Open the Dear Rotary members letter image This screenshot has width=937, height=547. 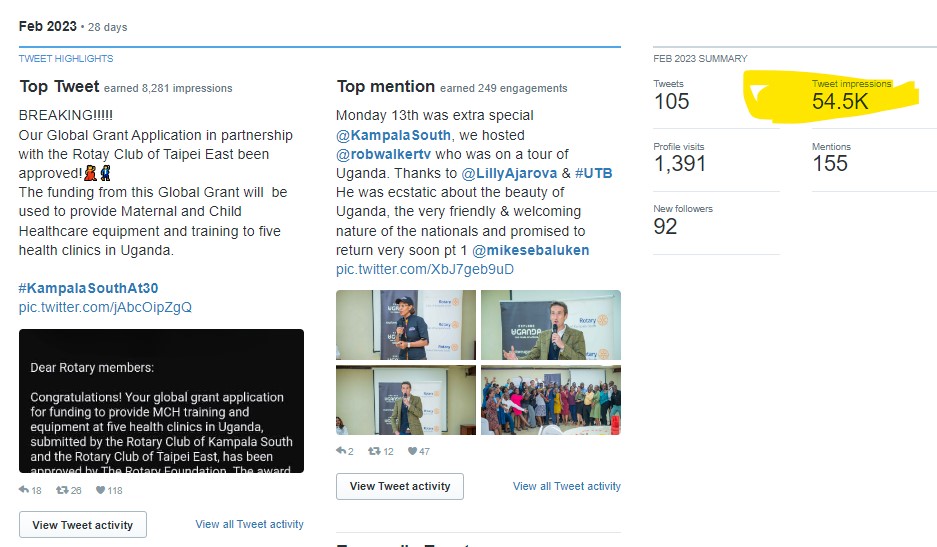pyautogui.click(x=161, y=401)
